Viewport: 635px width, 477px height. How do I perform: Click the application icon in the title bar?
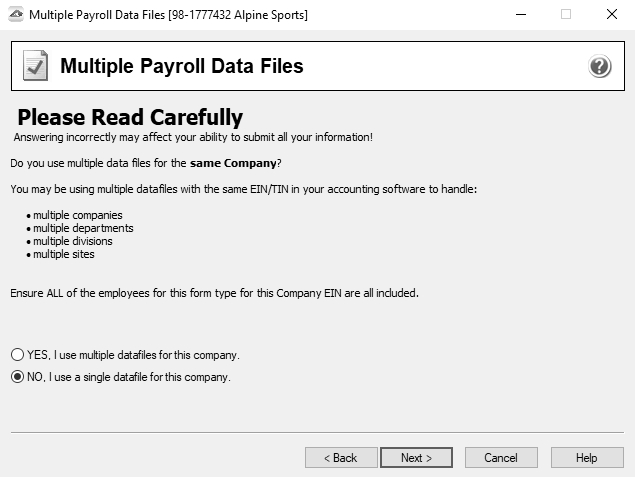(16, 15)
